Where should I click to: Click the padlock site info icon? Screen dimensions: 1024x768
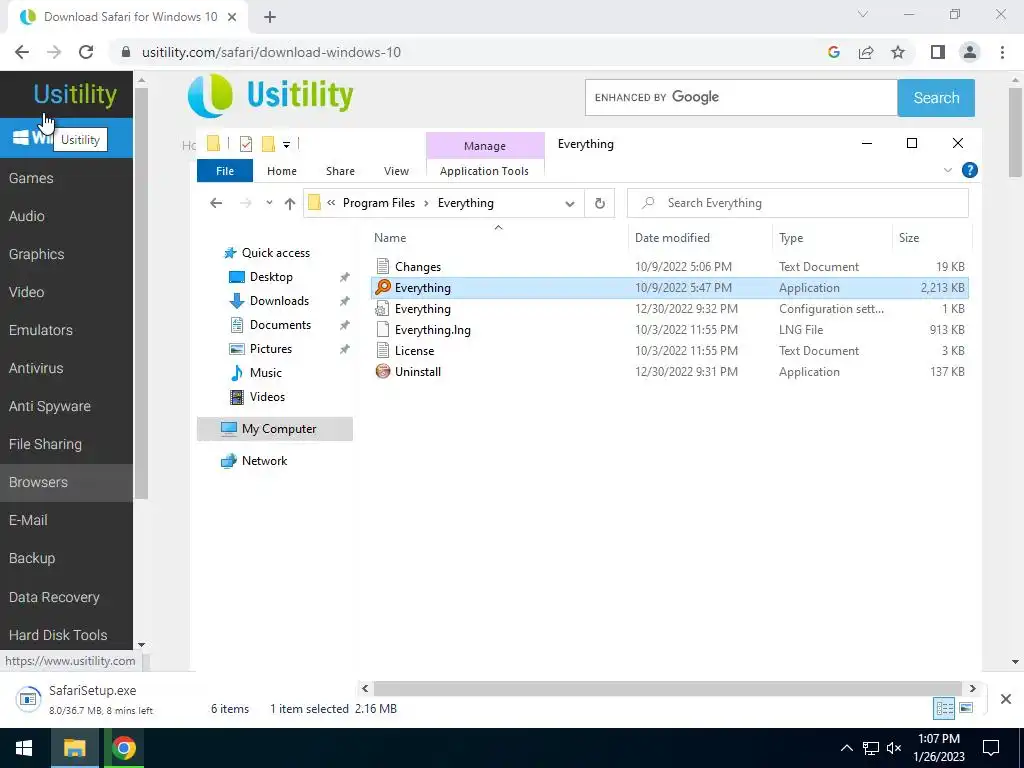pos(126,52)
